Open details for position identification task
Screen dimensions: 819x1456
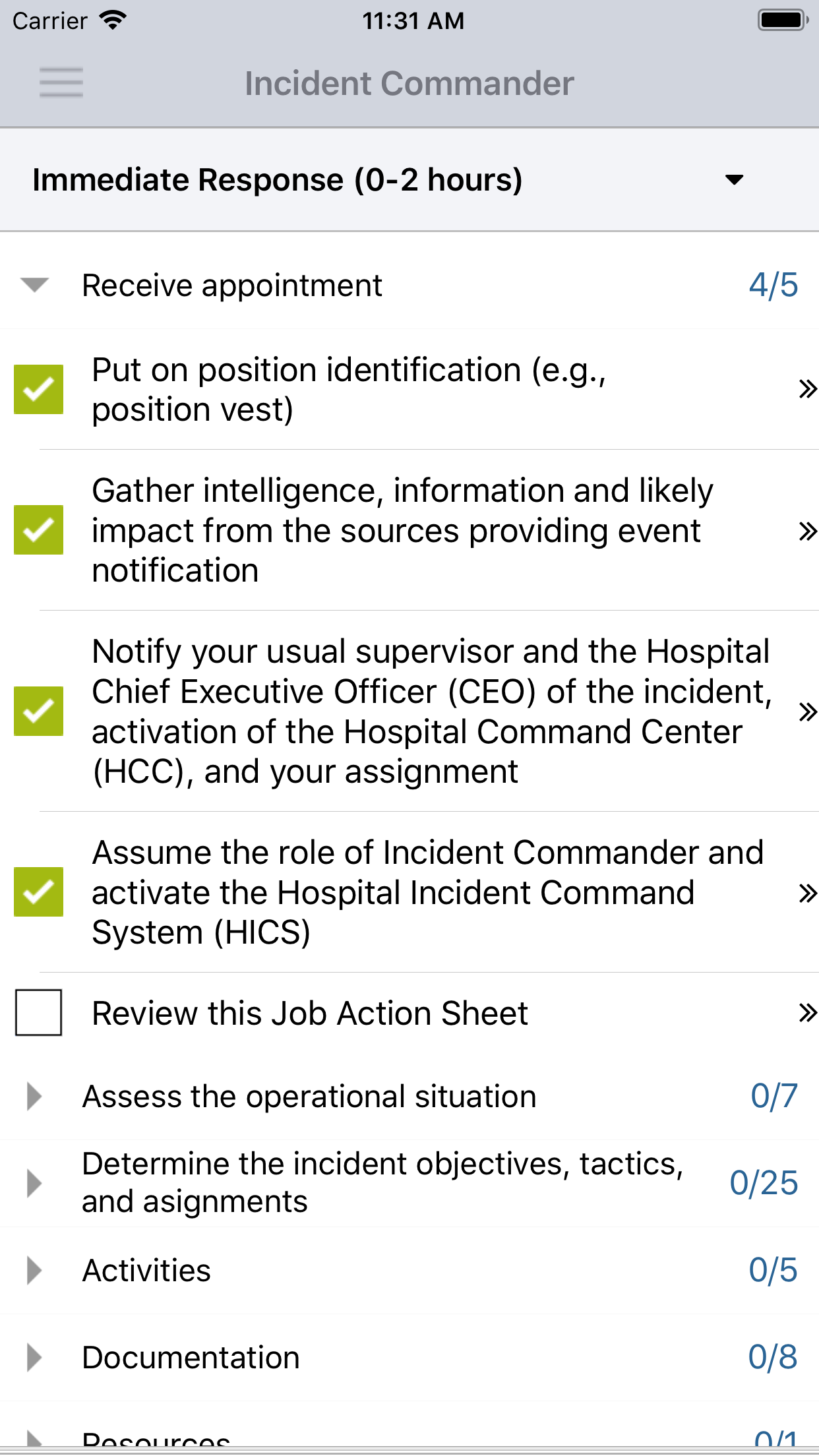point(806,389)
